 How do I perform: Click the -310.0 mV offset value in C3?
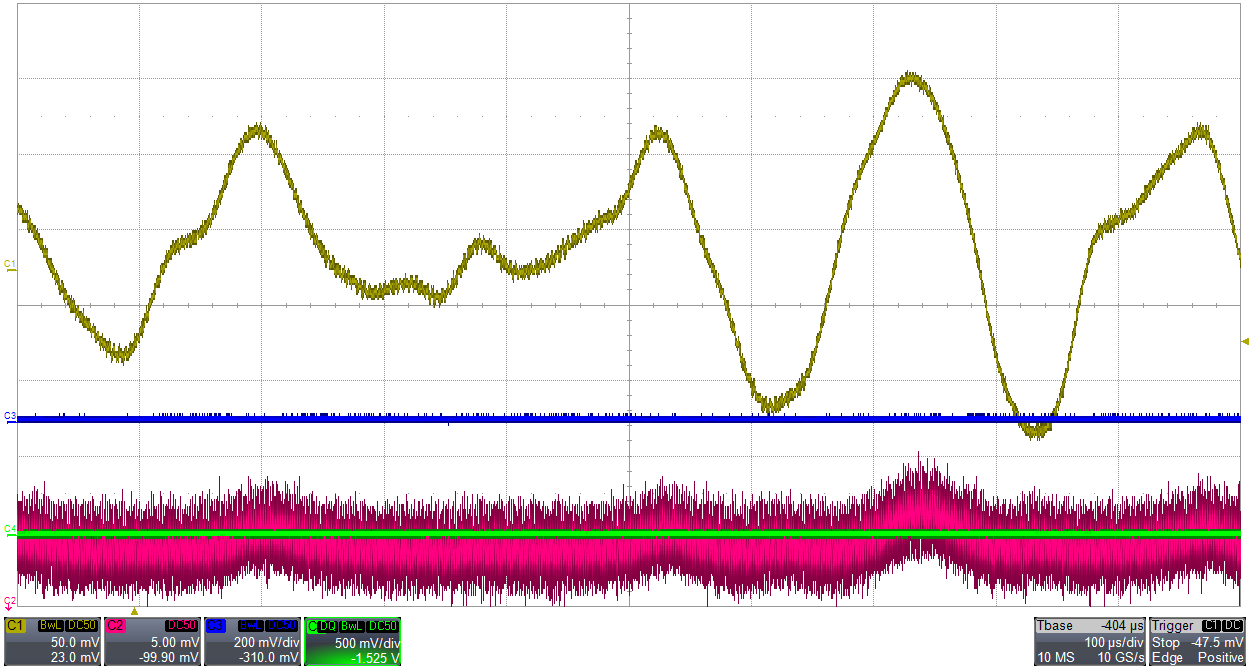[269, 657]
